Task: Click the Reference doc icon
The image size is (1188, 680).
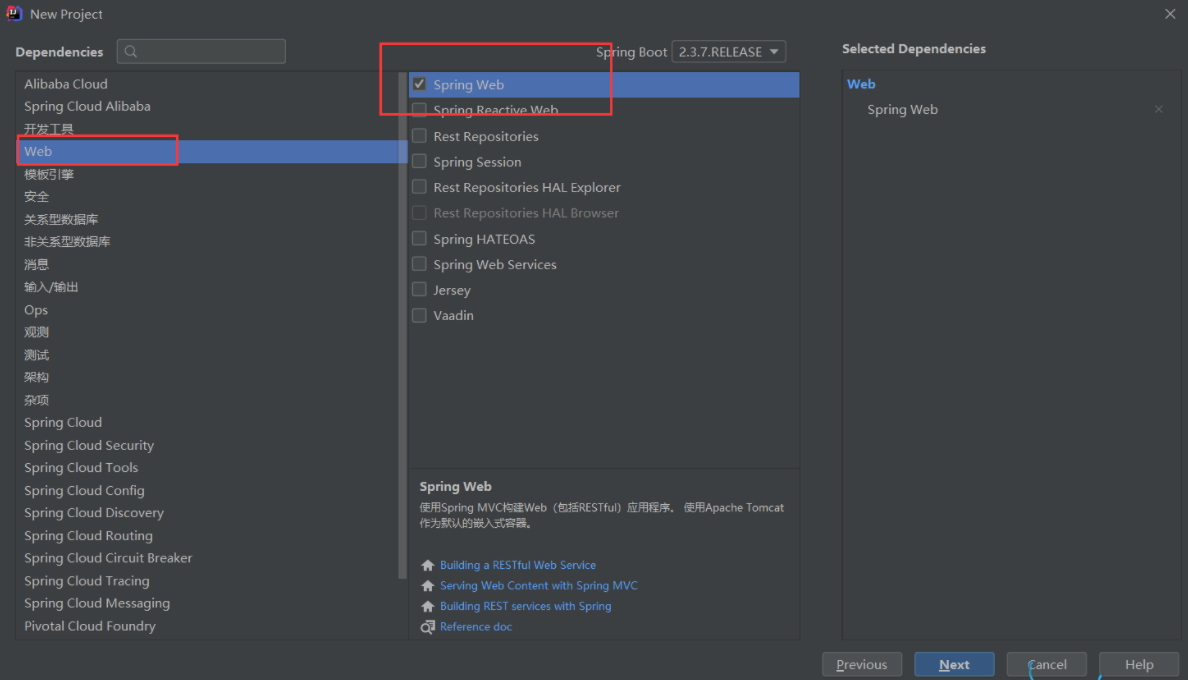Action: click(x=427, y=627)
